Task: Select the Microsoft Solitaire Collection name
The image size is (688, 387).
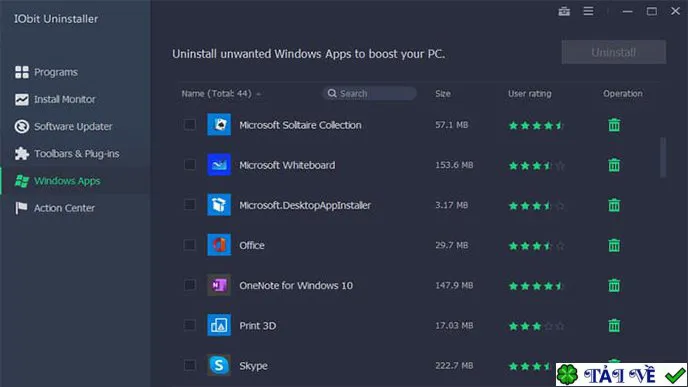Action: point(301,125)
